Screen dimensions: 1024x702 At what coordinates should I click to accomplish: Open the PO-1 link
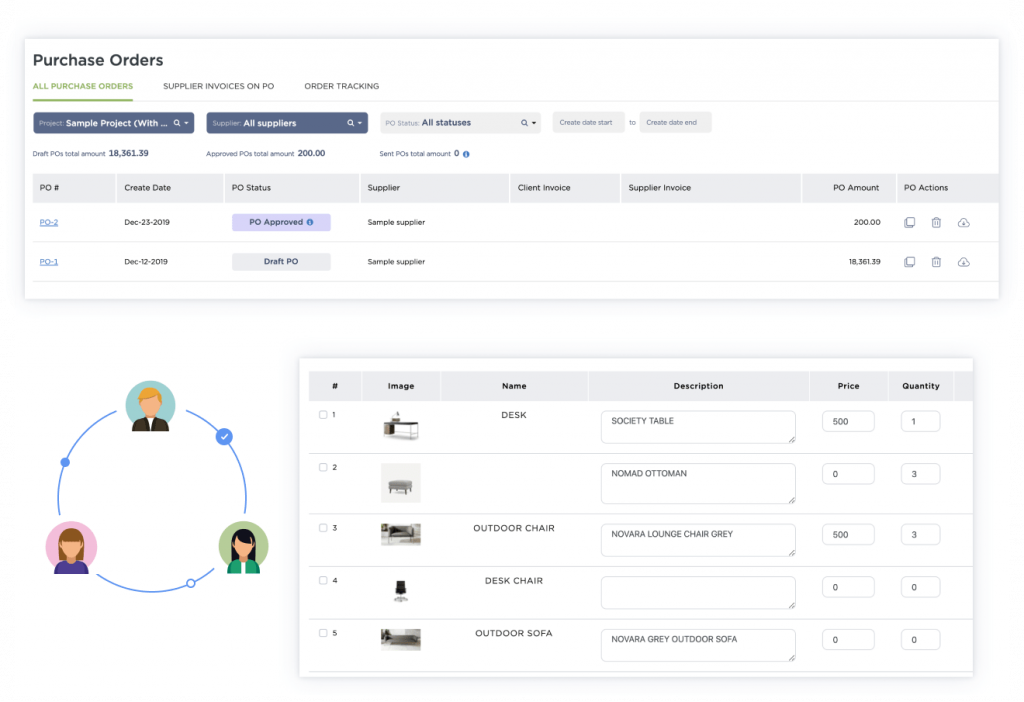click(x=48, y=262)
